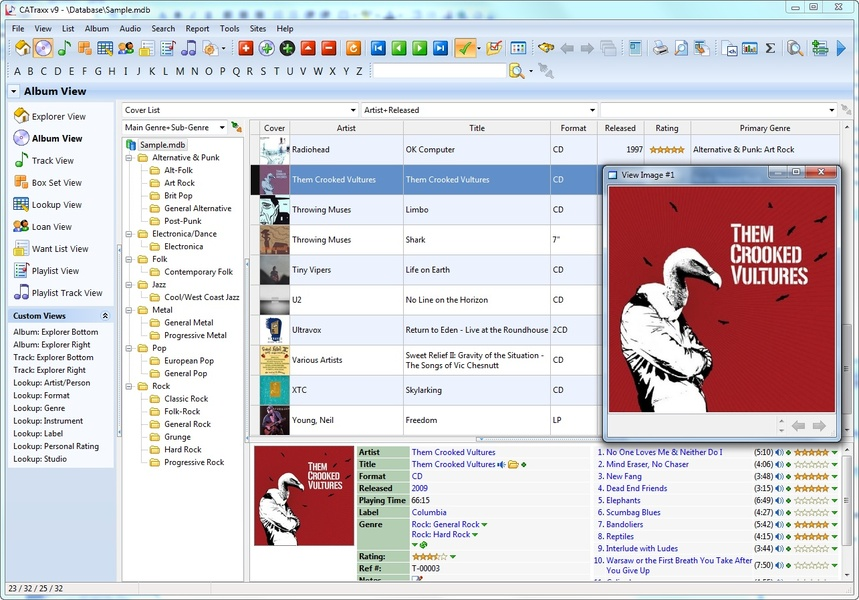The height and width of the screenshot is (600, 859).
Task: Click the sigma statistics toolbar icon
Action: point(769,47)
